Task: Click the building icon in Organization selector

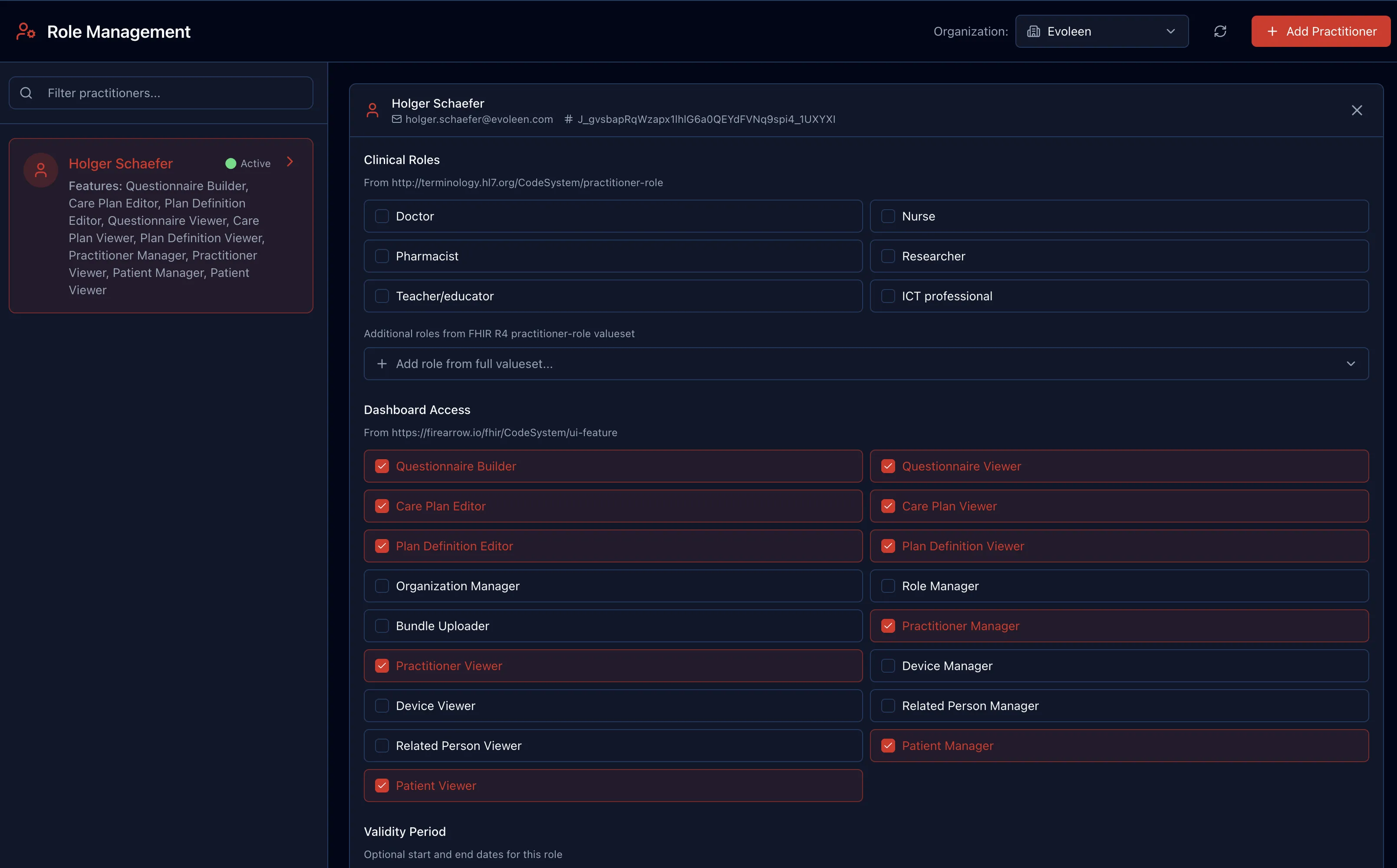Action: [1034, 32]
